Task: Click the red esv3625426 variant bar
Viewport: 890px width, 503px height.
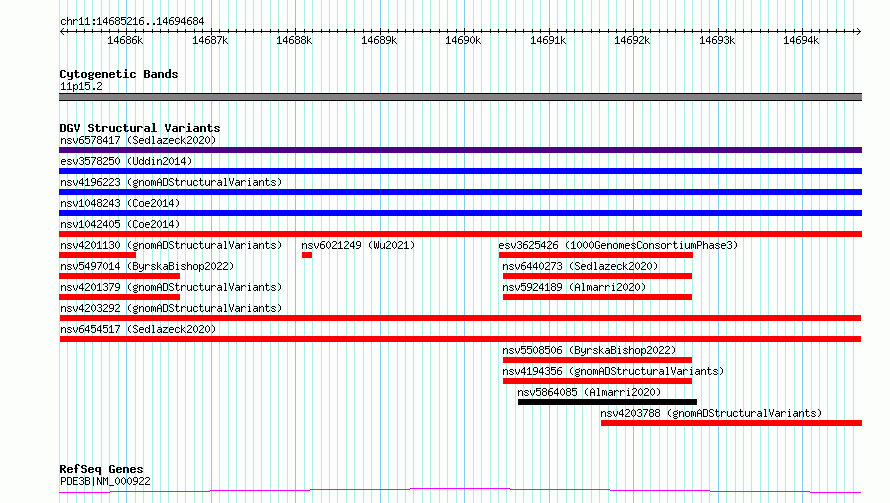Action: click(x=596, y=255)
